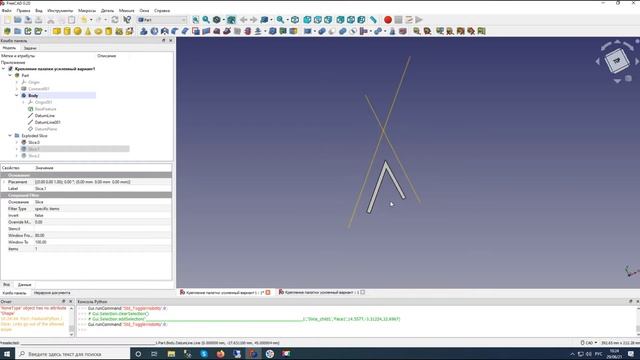Click the Chamfer tool icon
Image resolution: width=640 pixels, height=360 pixels.
pos(185,31)
